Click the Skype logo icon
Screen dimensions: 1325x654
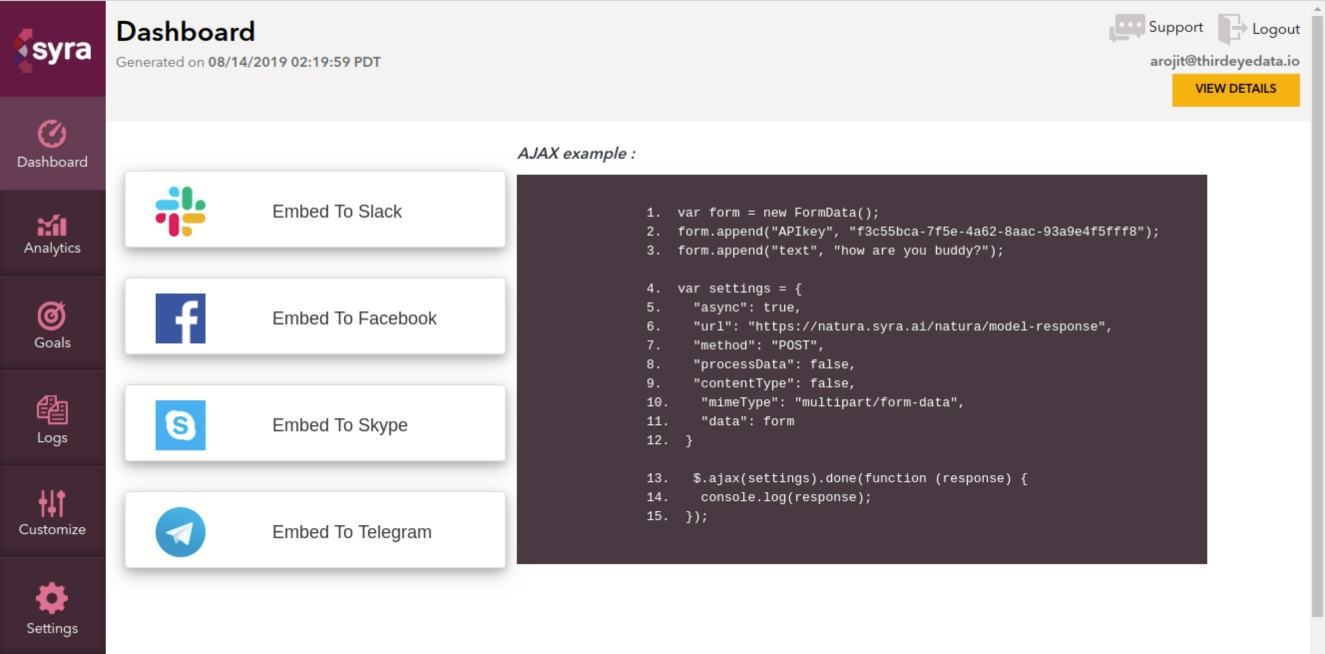(x=181, y=425)
